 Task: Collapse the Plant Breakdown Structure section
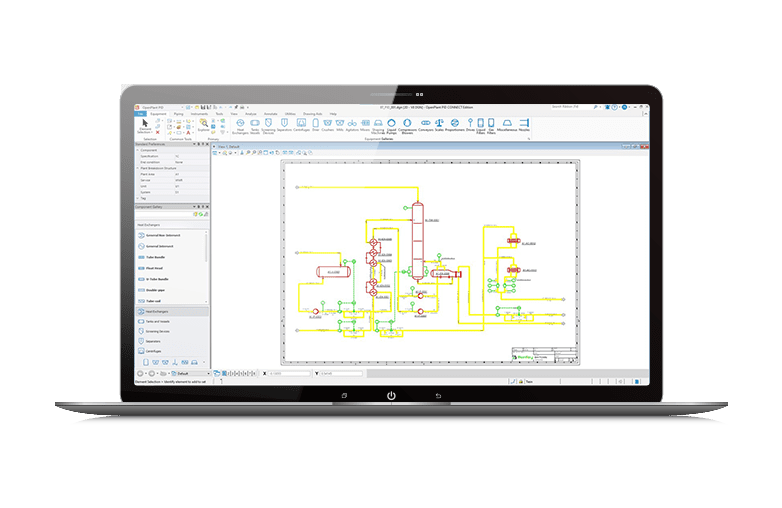[x=137, y=168]
